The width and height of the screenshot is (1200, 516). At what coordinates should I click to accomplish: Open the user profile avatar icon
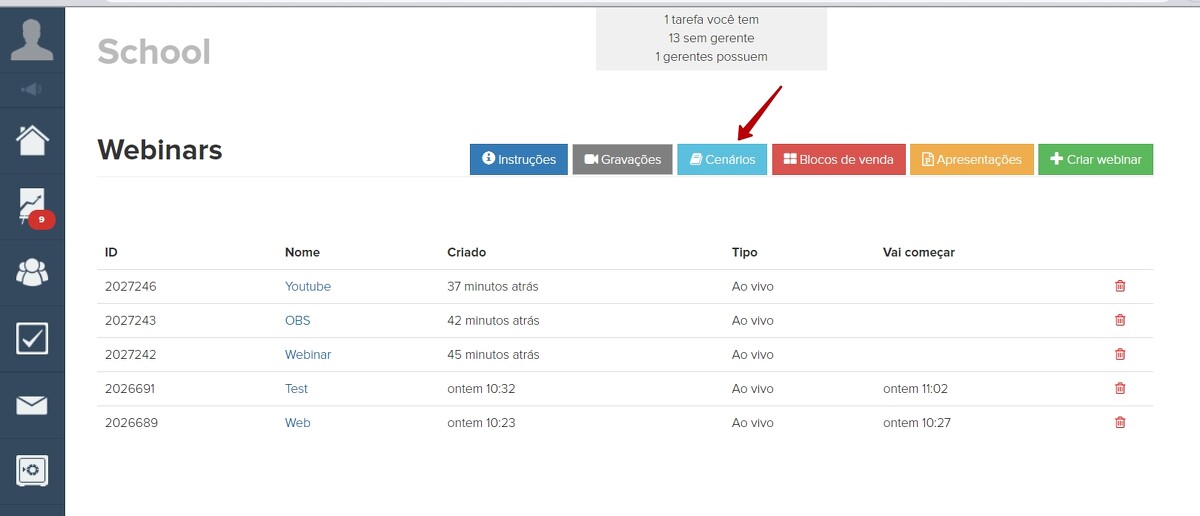coord(32,39)
